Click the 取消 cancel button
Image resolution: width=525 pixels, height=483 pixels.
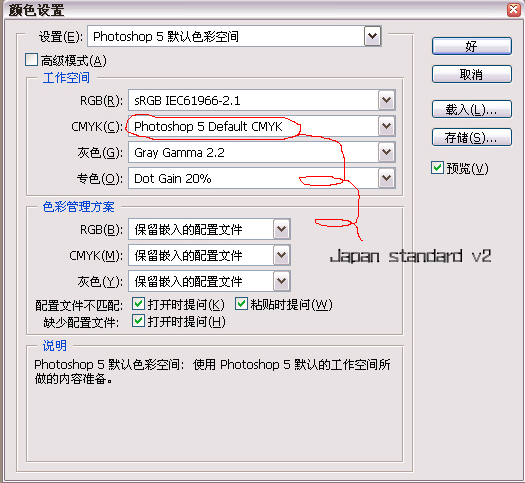point(471,74)
